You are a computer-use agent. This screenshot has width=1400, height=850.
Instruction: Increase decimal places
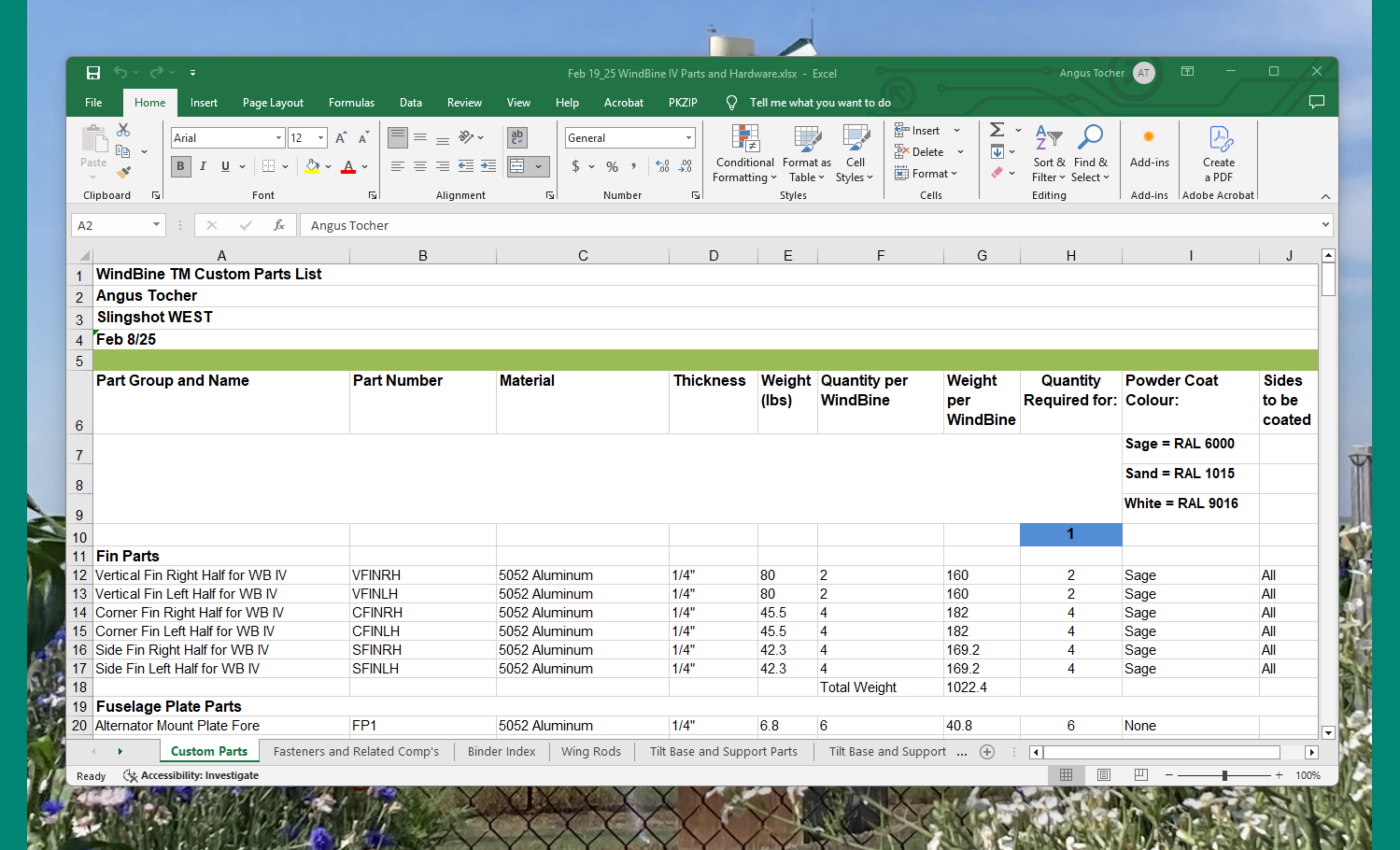662,166
